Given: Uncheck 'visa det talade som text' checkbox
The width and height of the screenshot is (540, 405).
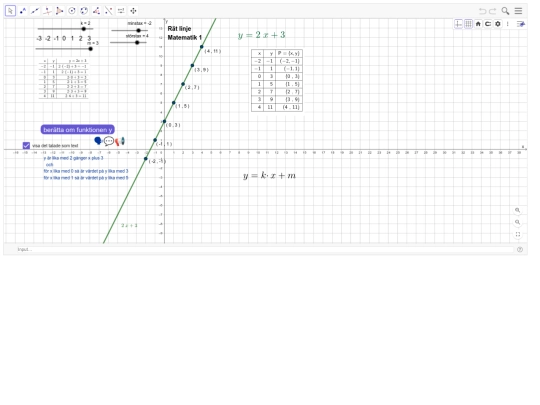Looking at the screenshot, I should coord(26,146).
